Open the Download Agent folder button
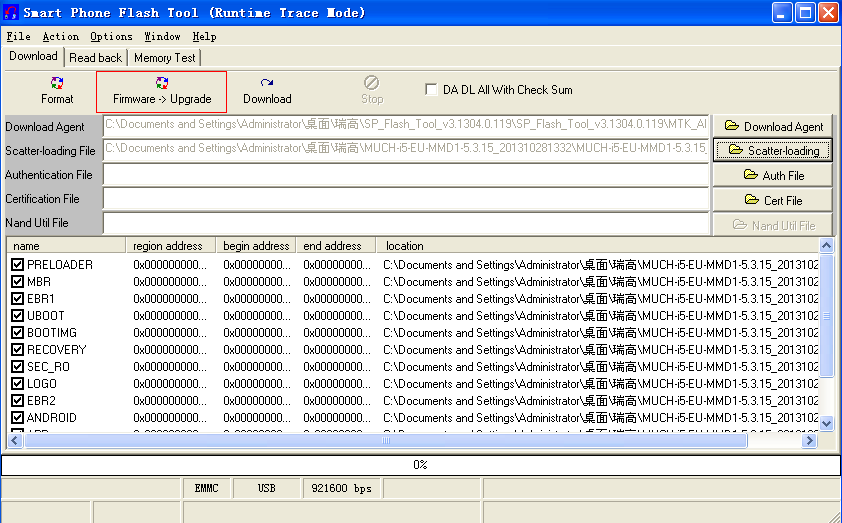The height and width of the screenshot is (523, 842). [x=773, y=127]
